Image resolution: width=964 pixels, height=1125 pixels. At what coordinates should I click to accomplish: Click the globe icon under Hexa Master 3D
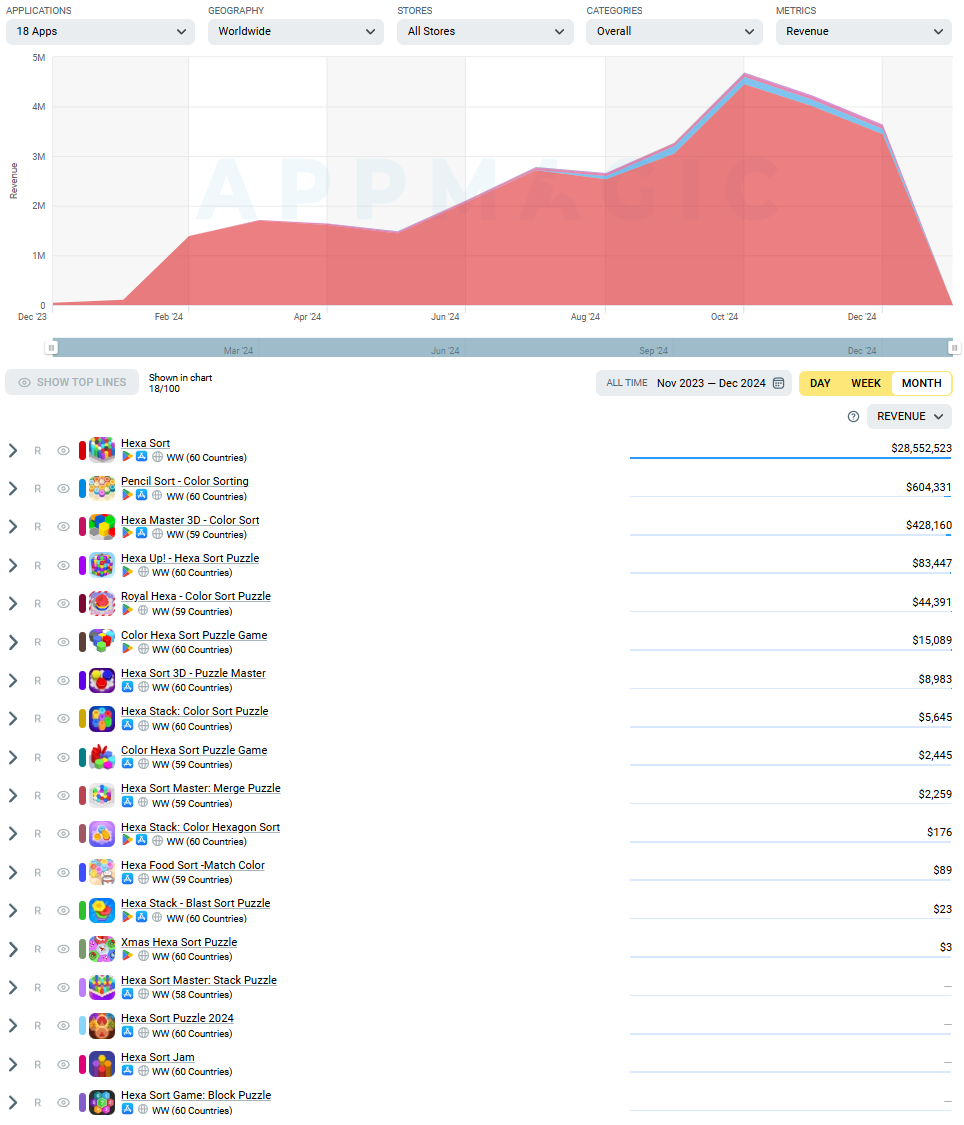click(x=157, y=534)
